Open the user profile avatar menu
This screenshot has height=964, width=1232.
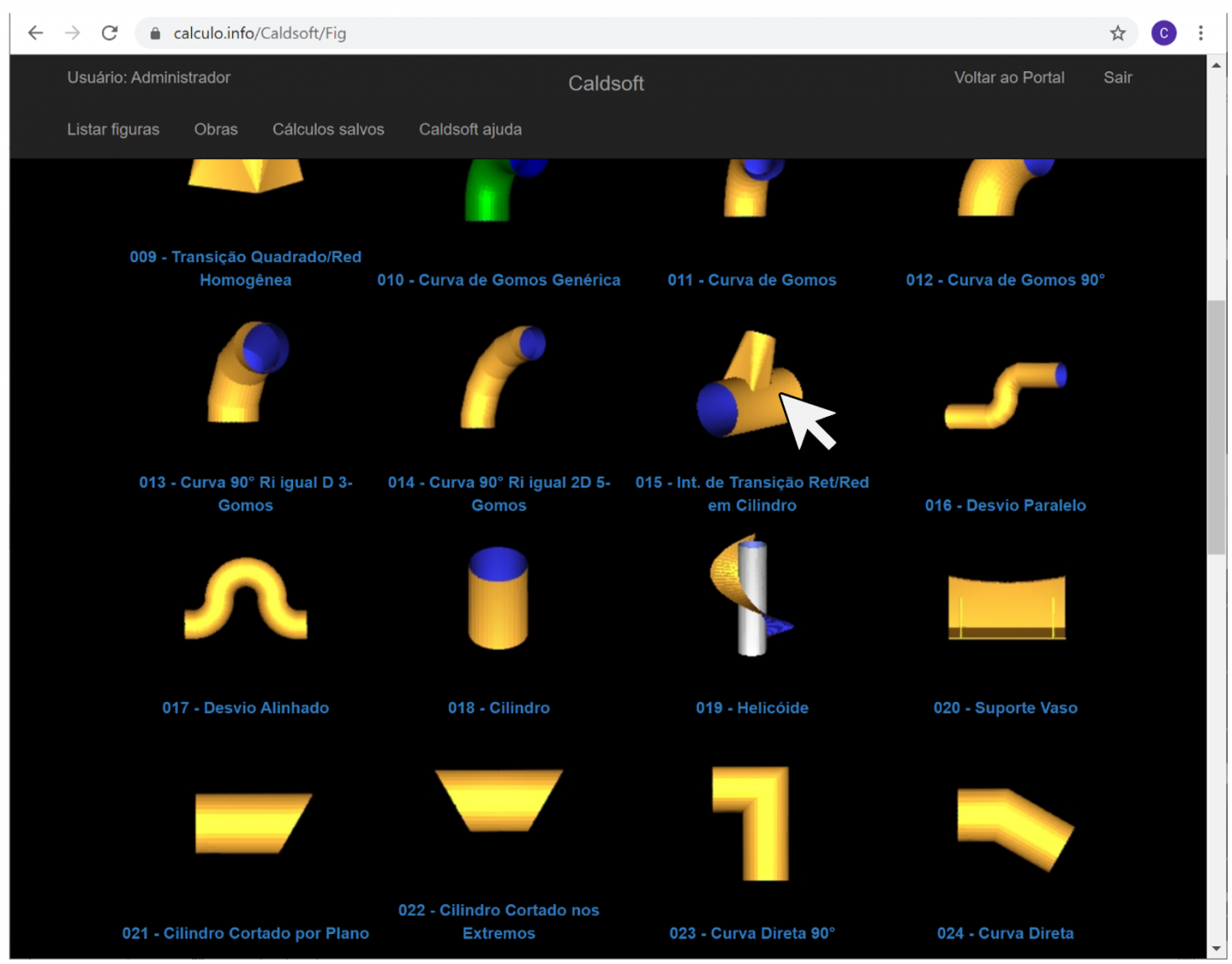(1163, 33)
